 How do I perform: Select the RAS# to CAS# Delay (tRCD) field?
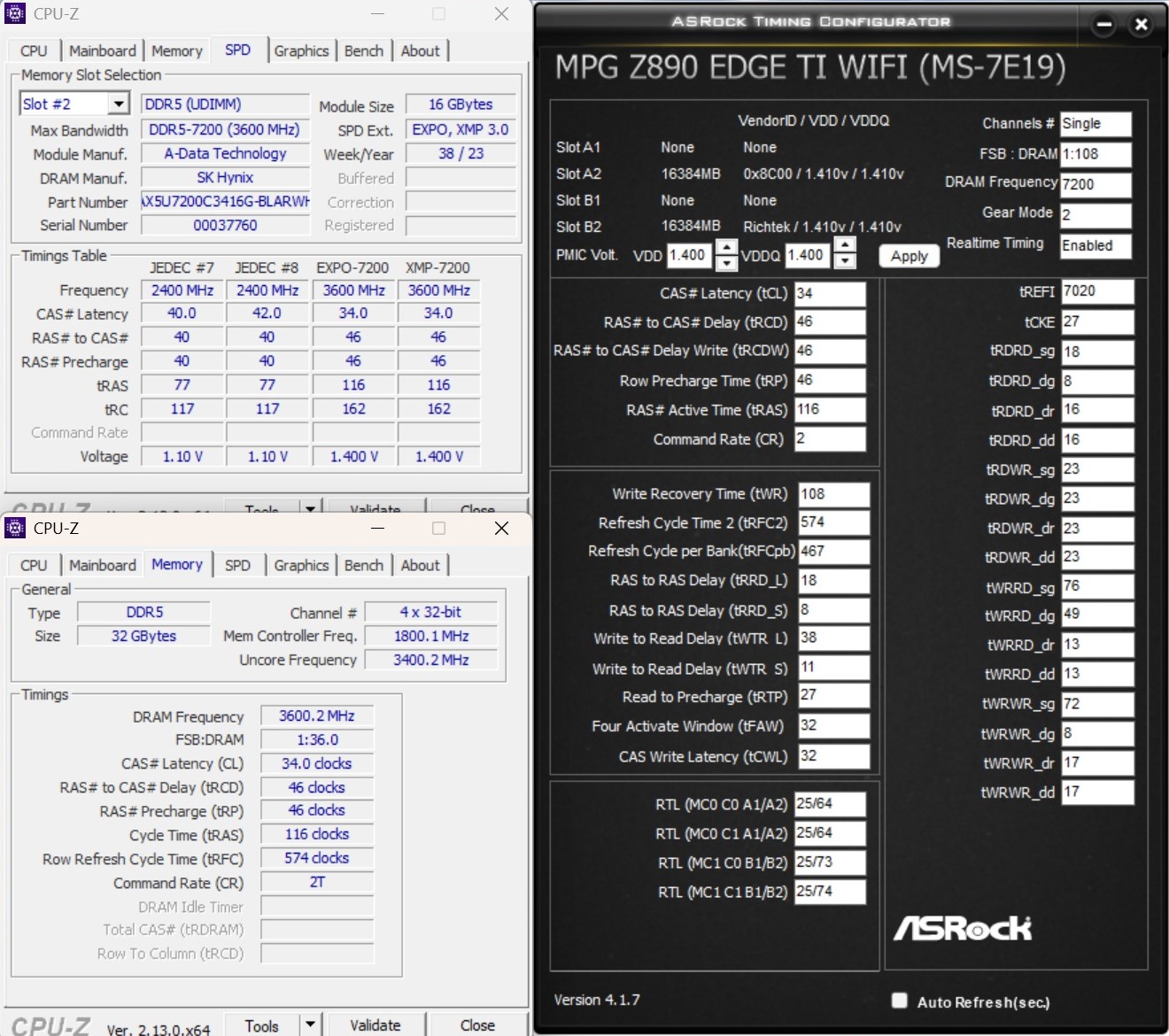coord(830,322)
